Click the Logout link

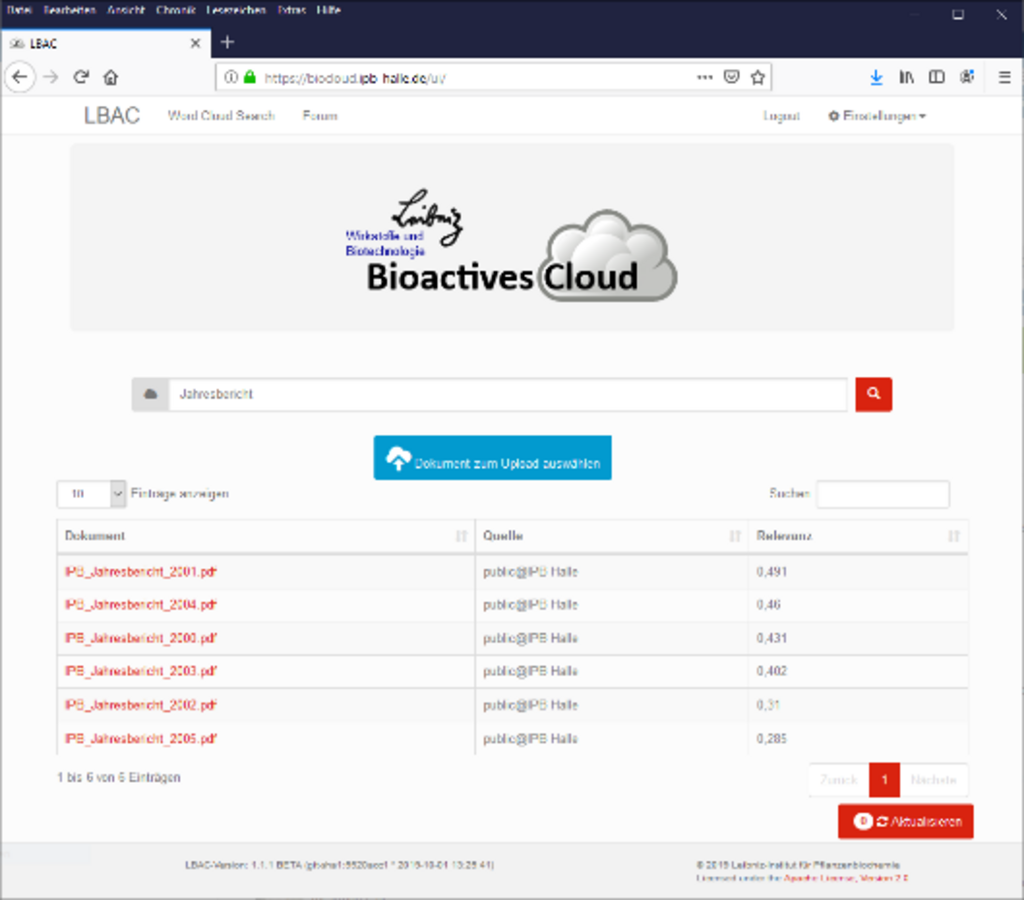point(781,116)
